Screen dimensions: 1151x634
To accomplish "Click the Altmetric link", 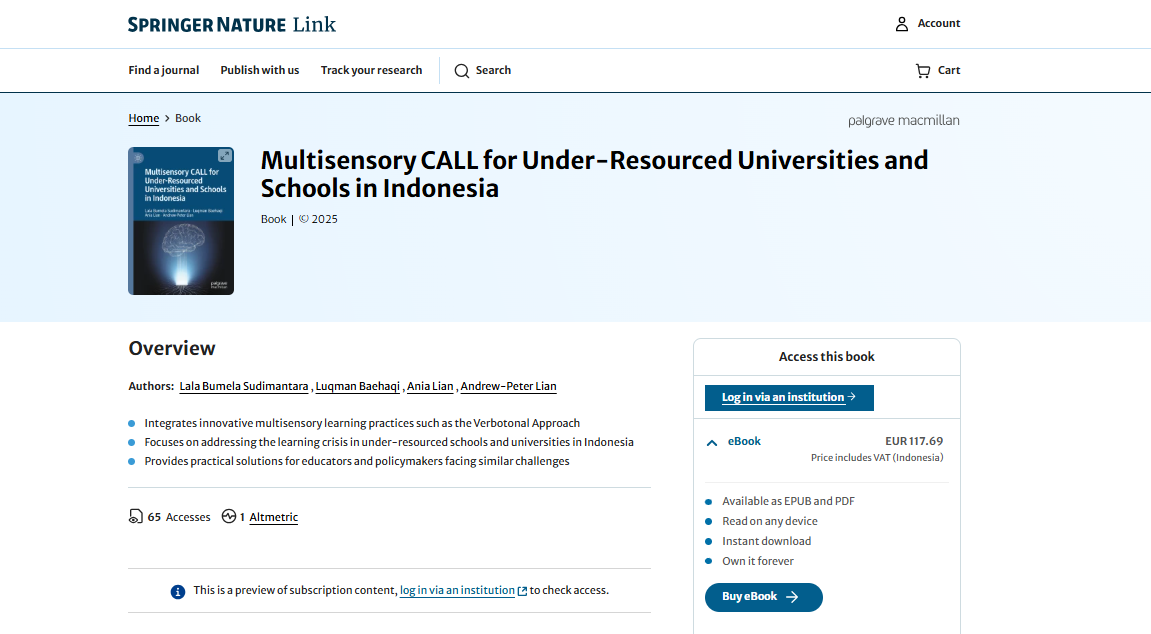I will click(273, 517).
